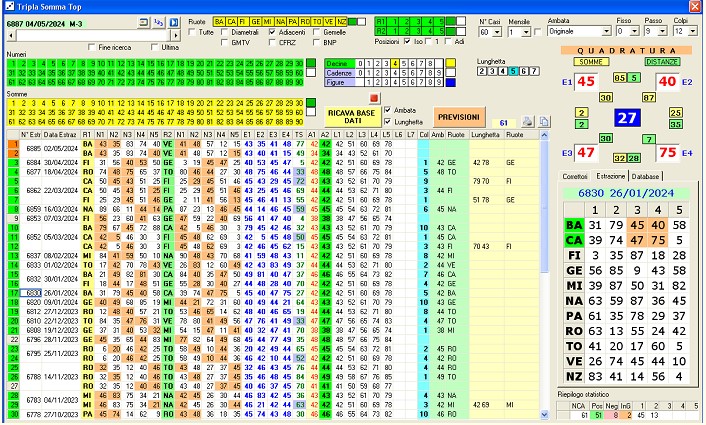Image resolution: width=706 pixels, height=425 pixels.
Task: Click the green swatch beside Somme grid
Action: coord(311,103)
